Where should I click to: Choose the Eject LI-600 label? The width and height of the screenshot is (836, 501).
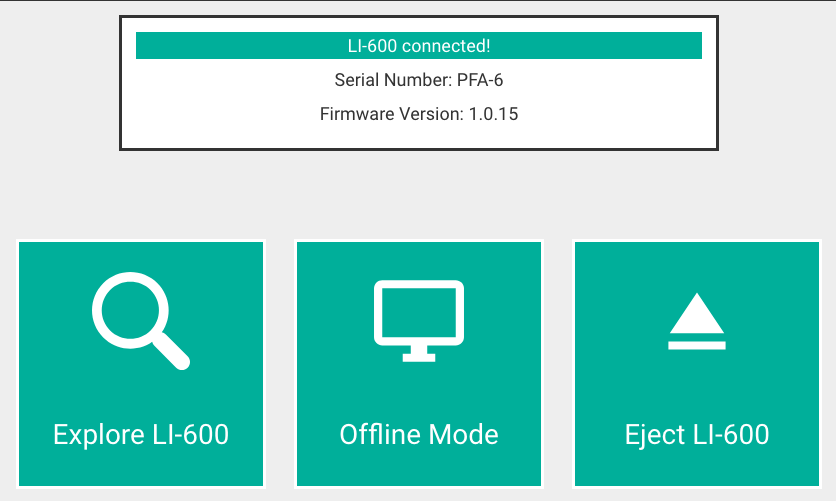pos(697,434)
